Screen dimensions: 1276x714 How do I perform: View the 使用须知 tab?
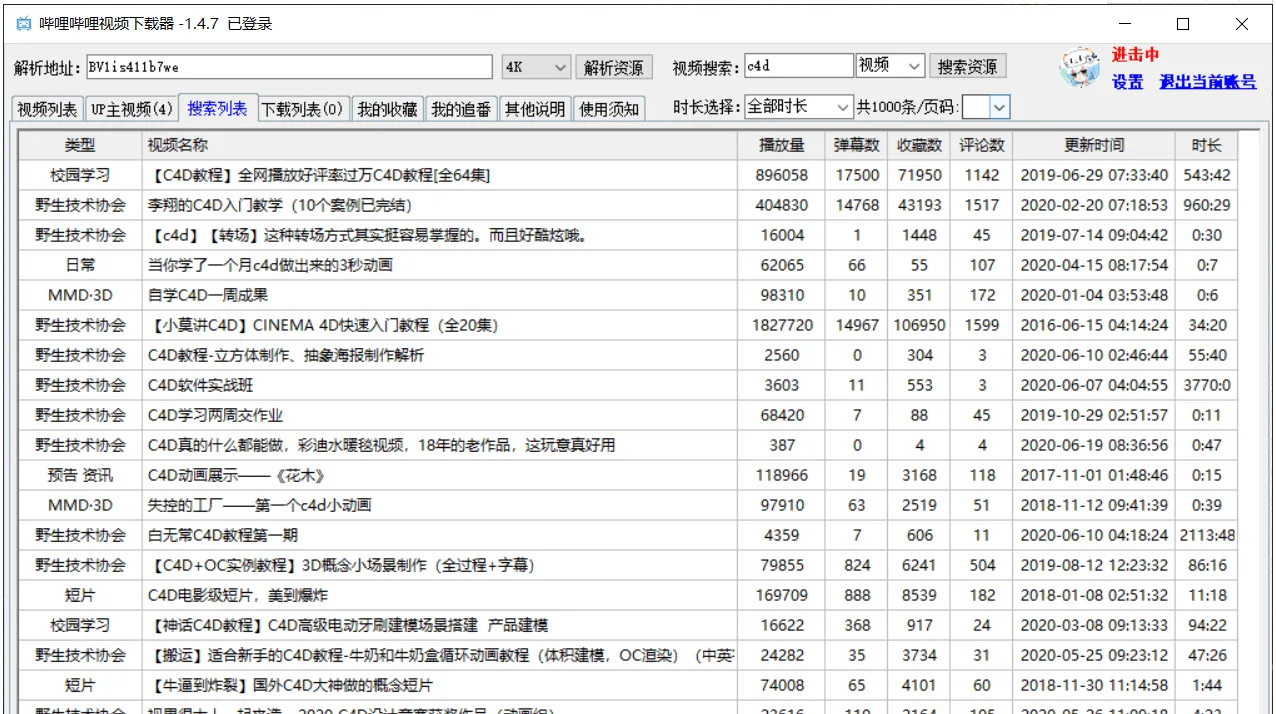click(x=610, y=108)
